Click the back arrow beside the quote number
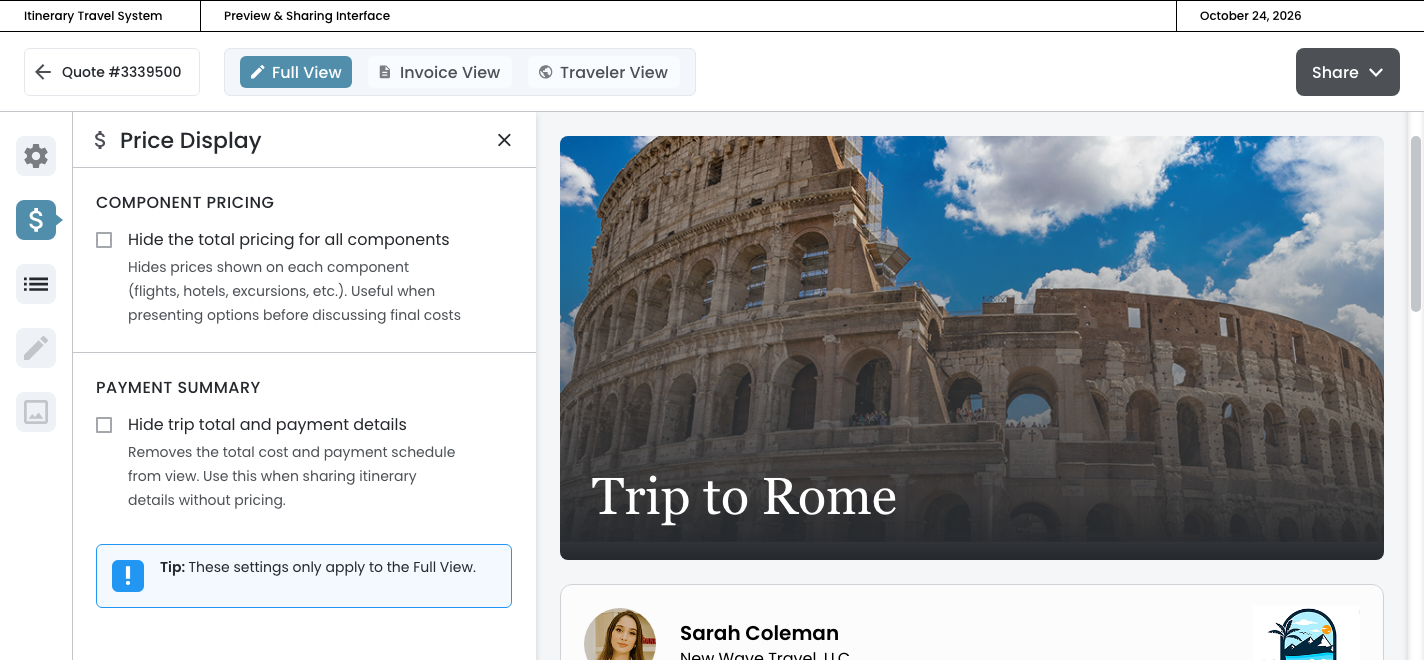1424x660 pixels. point(42,72)
